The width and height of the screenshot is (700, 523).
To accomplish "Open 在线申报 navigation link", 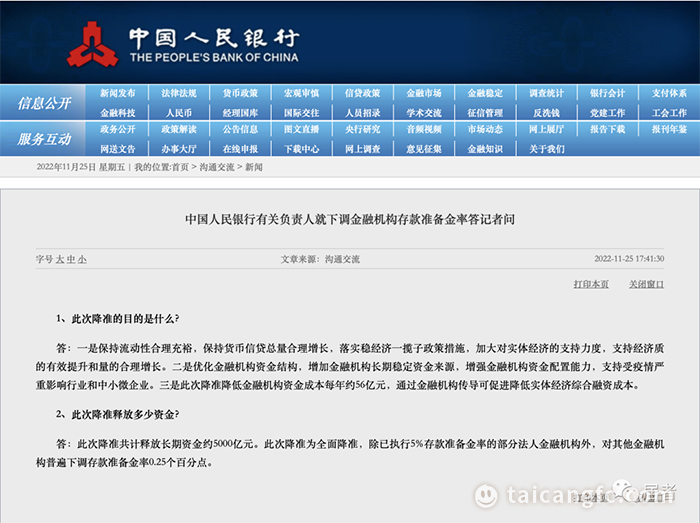I will (240, 149).
